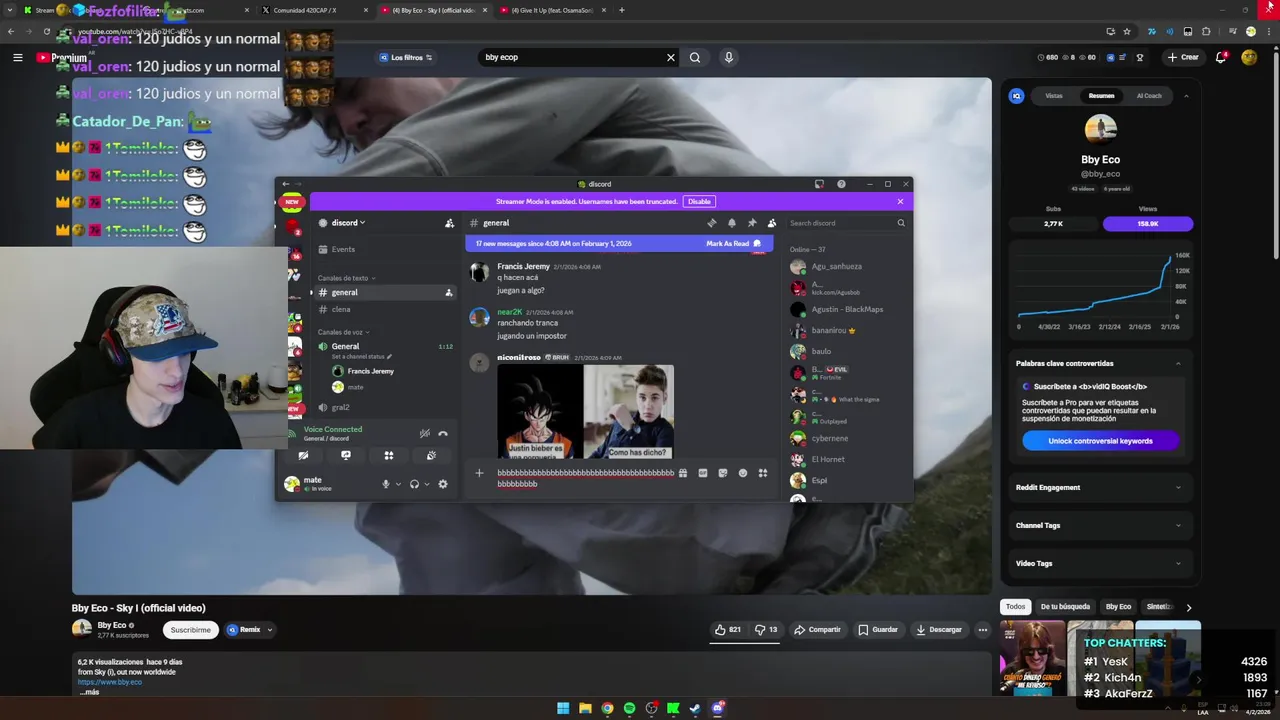
Task: Click Francis Jeremy in voice channel
Action: pyautogui.click(x=370, y=371)
